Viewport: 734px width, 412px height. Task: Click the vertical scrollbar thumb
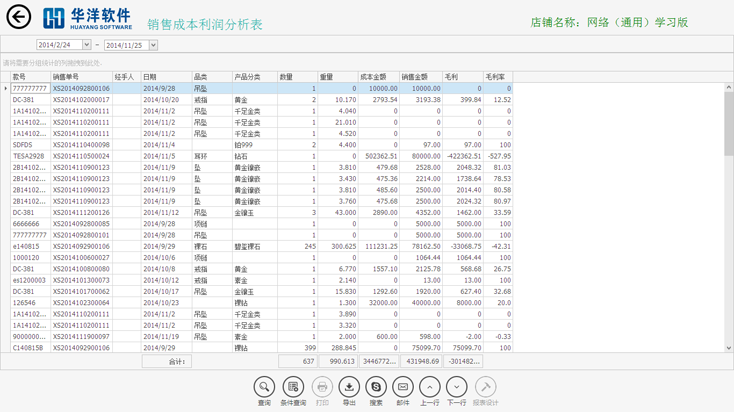click(x=728, y=124)
